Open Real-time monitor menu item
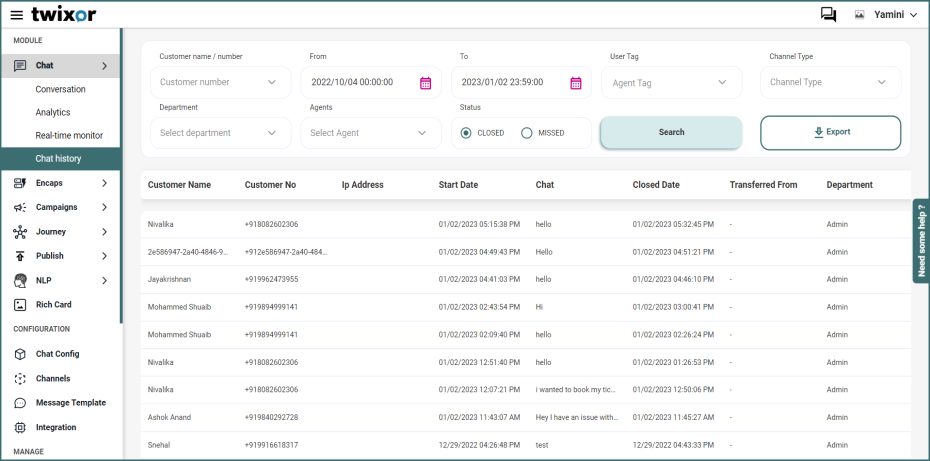The width and height of the screenshot is (930, 461). point(69,136)
